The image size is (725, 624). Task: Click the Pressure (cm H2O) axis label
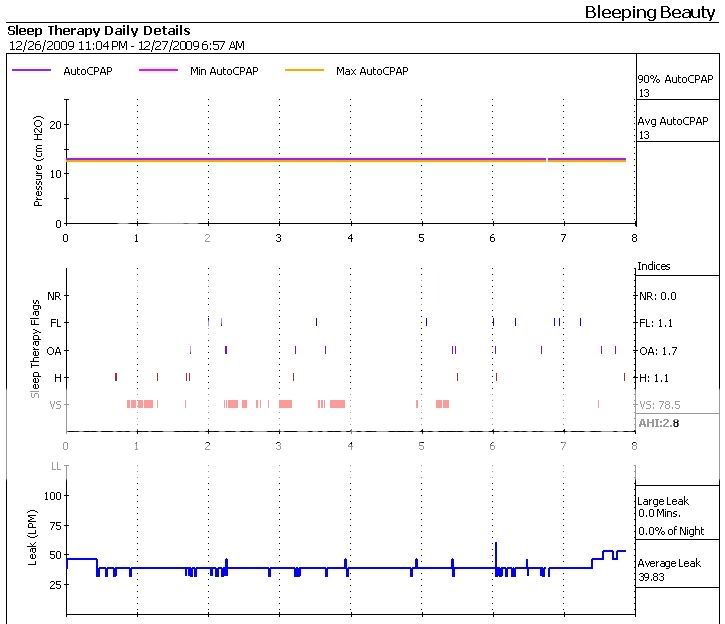pyautogui.click(x=39, y=162)
